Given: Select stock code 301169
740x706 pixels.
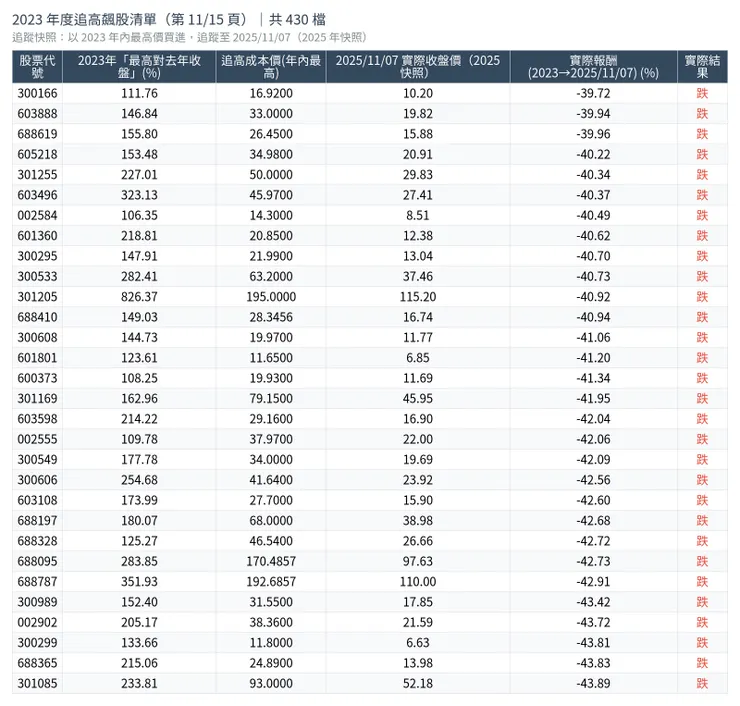Looking at the screenshot, I should [x=37, y=398].
